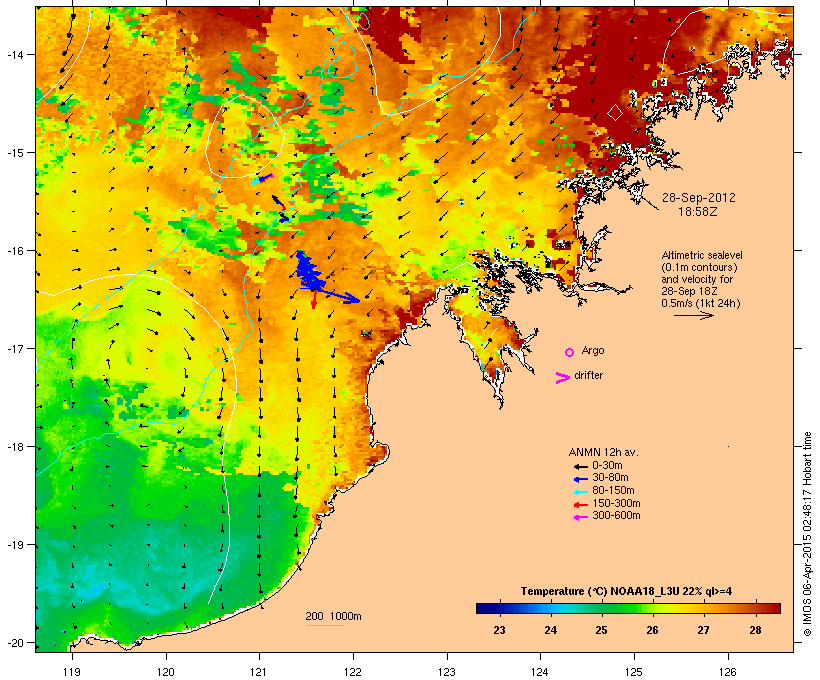Click the longitude axis label 126
820x680 pixels.
pos(728,672)
